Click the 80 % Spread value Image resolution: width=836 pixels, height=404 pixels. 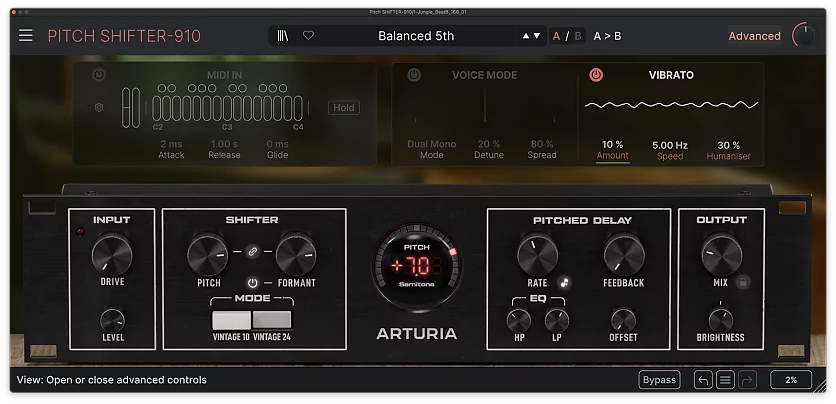tap(542, 144)
